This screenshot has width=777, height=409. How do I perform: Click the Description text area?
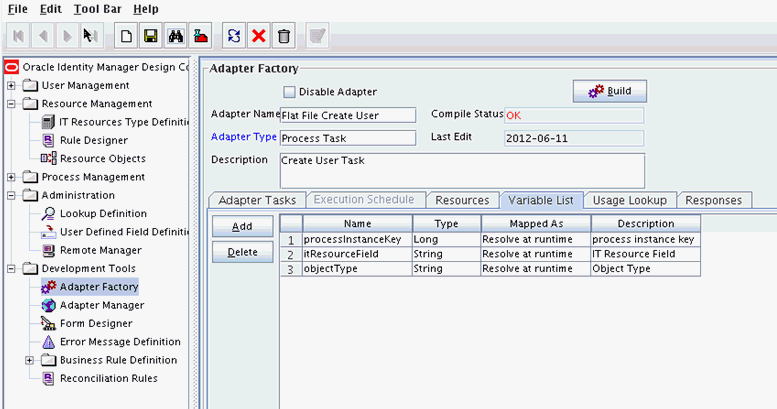coord(462,171)
